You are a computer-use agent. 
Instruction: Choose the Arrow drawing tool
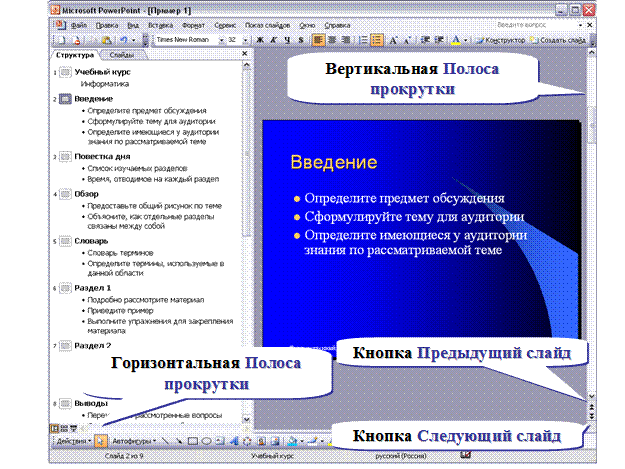point(179,441)
